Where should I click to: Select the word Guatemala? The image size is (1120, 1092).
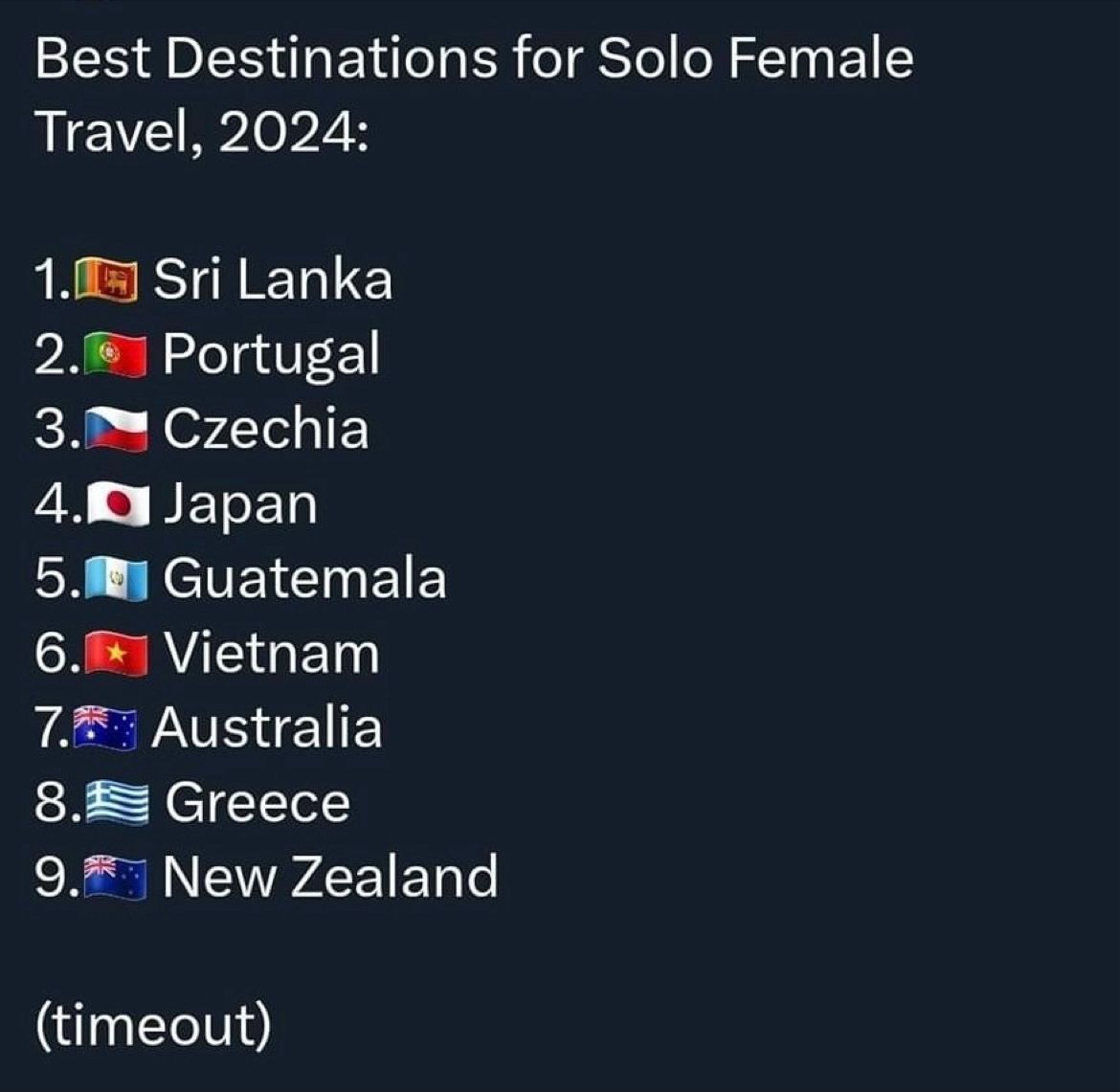[305, 578]
